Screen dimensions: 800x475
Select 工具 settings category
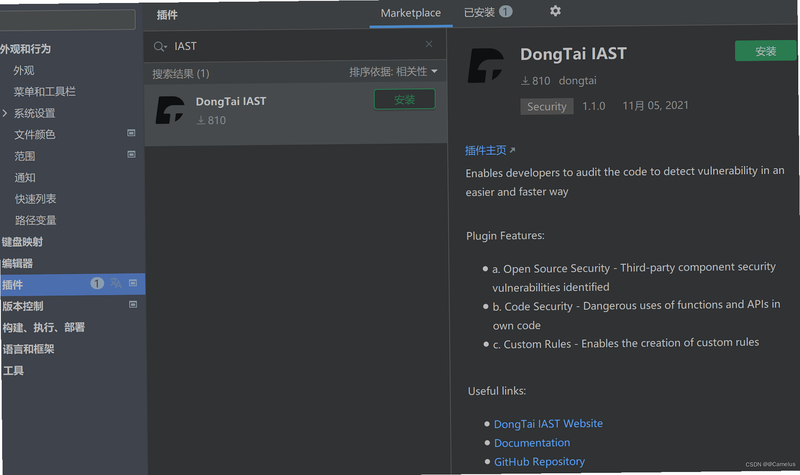[x=13, y=370]
